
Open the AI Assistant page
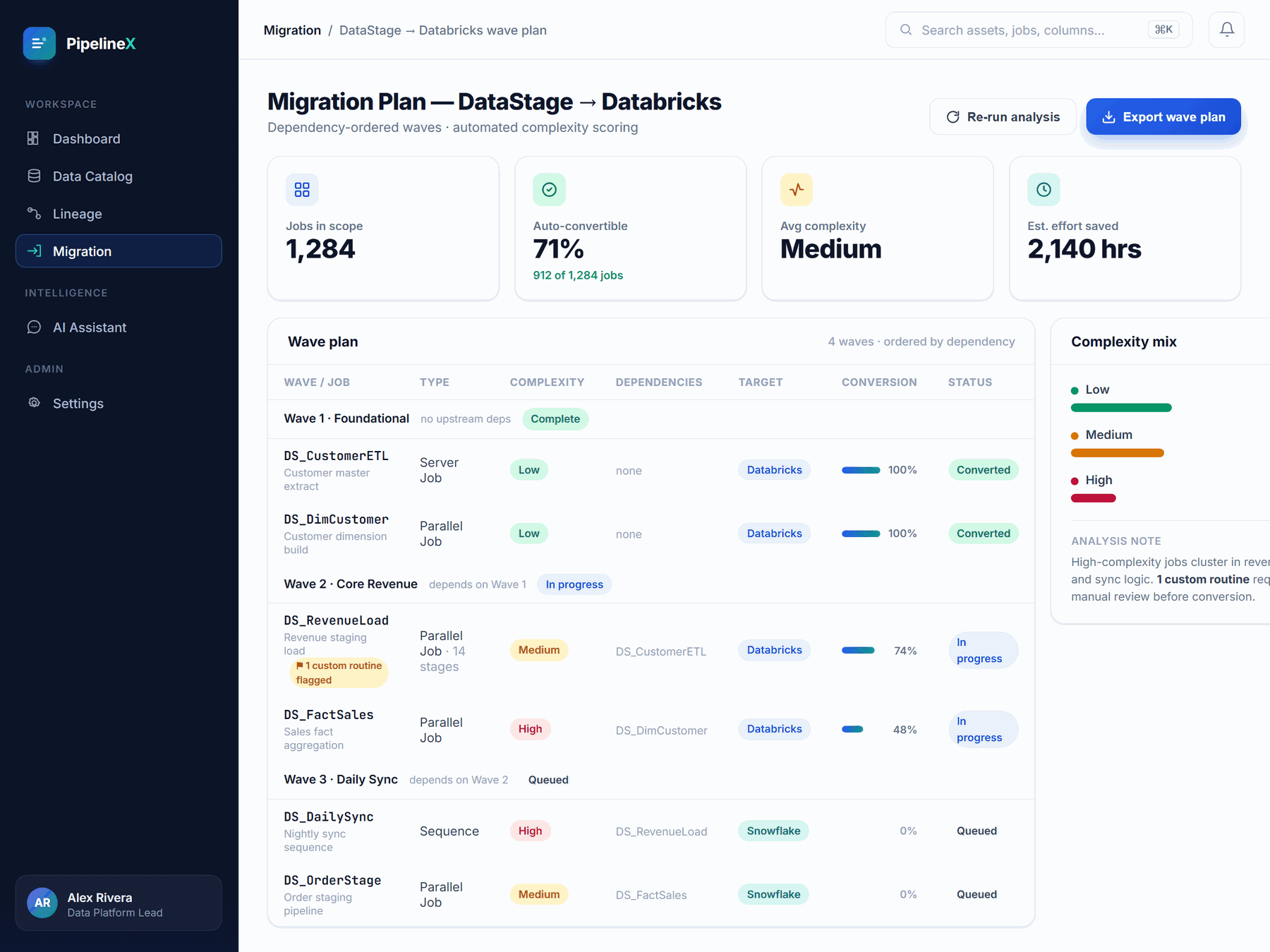[x=119, y=327]
